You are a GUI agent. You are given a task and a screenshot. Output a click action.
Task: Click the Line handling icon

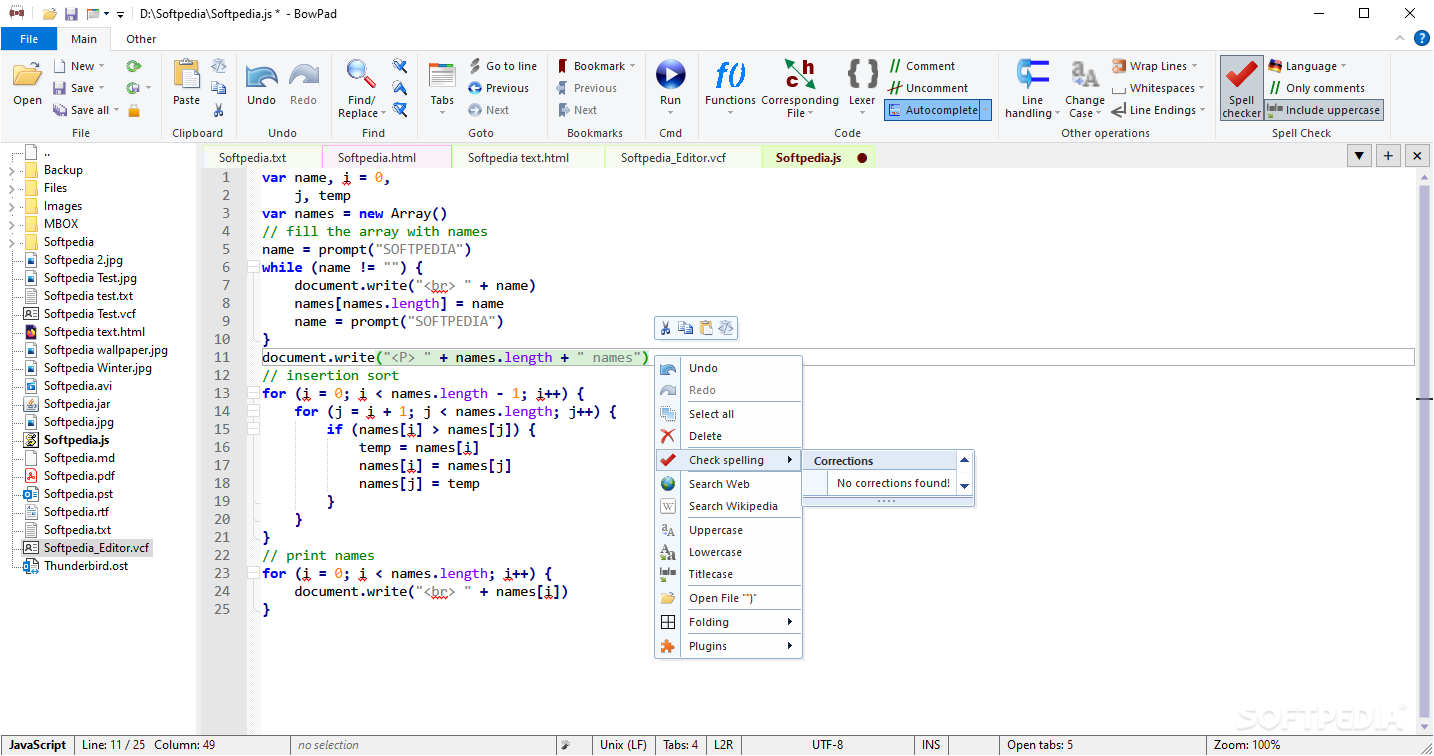tap(1032, 75)
